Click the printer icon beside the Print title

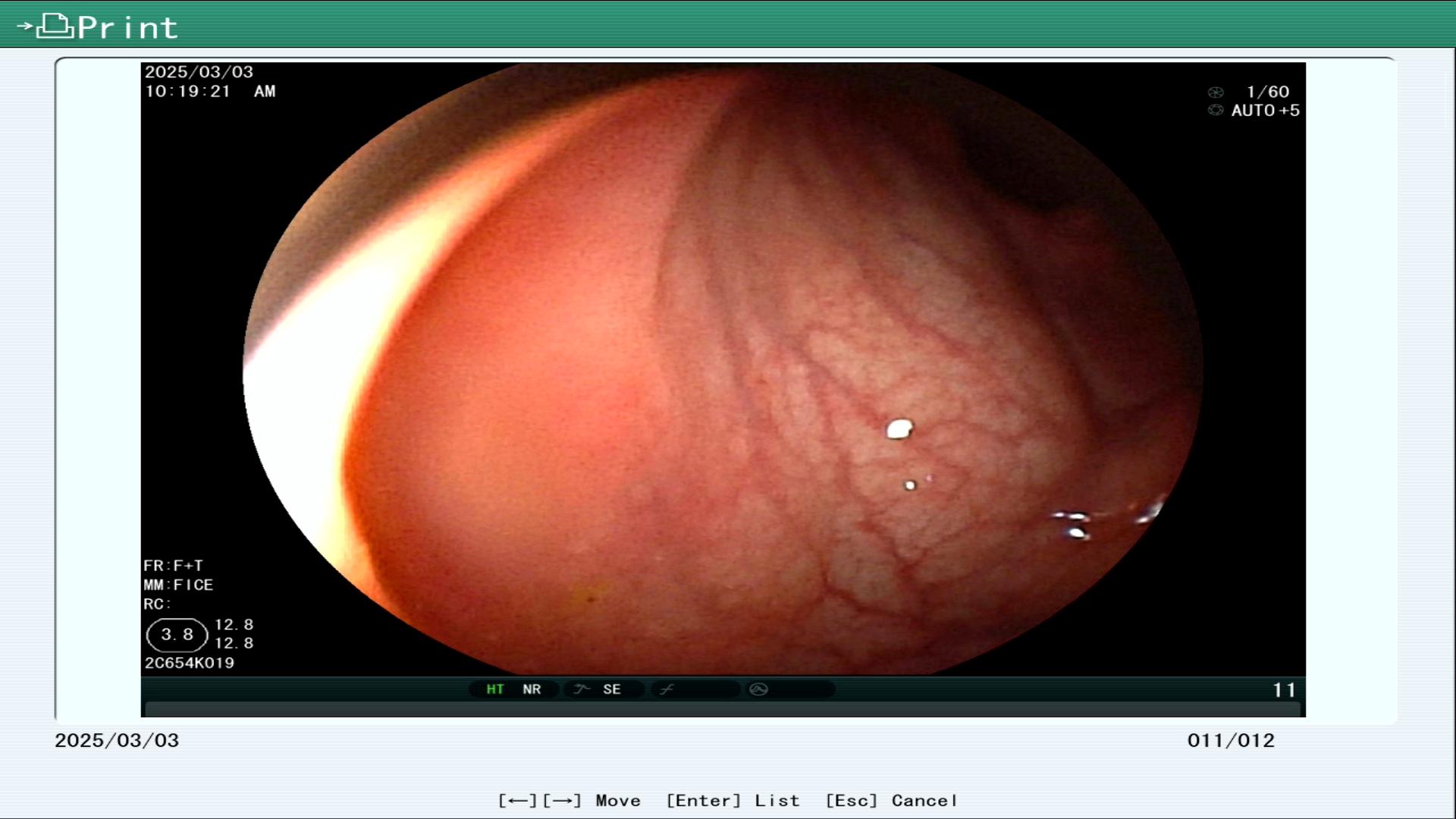point(55,27)
